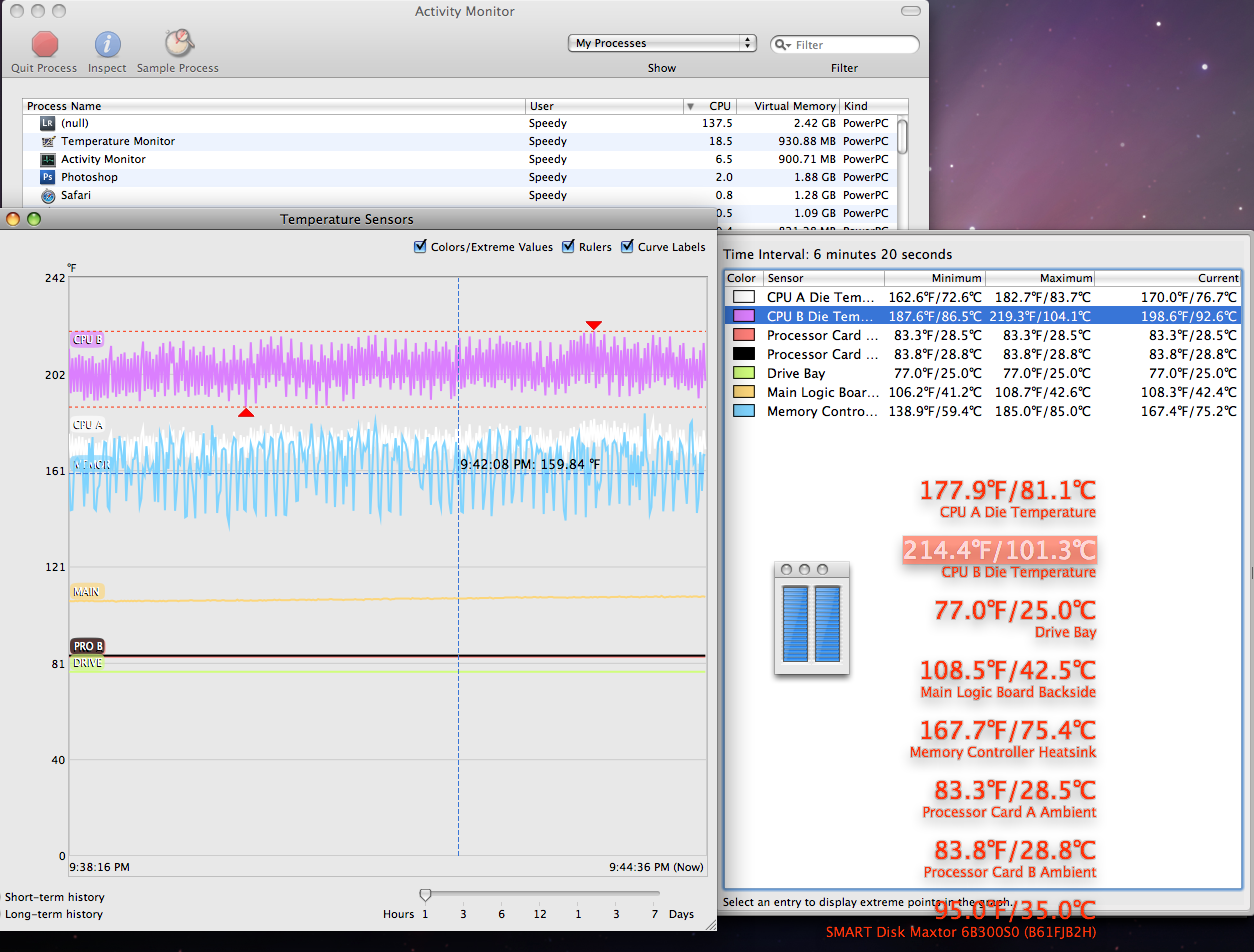Viewport: 1254px width, 952px height.
Task: Uncheck the Curve Labels checkbox
Action: tap(628, 247)
